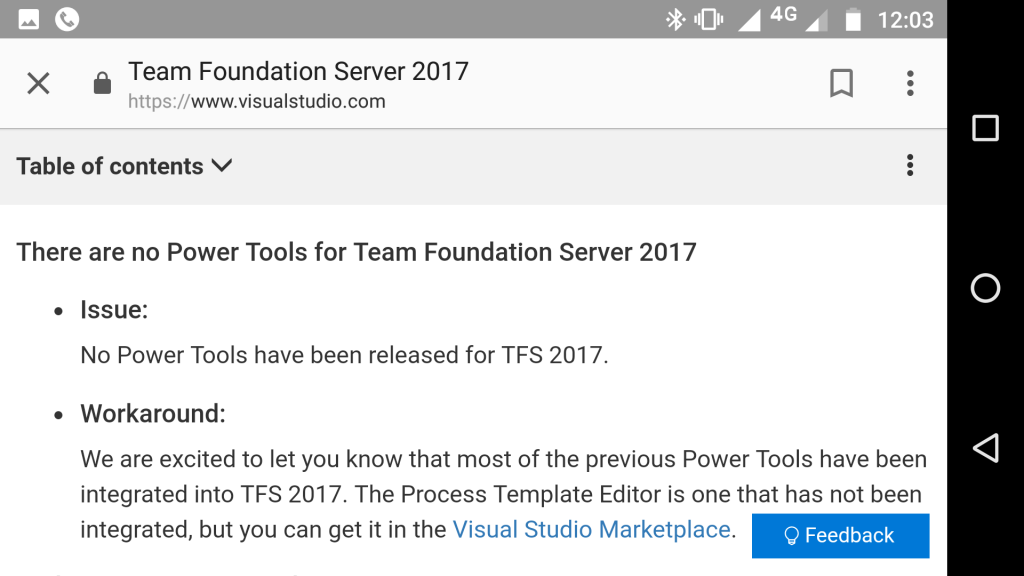
Task: Click the blue Feedback button
Action: coord(840,536)
